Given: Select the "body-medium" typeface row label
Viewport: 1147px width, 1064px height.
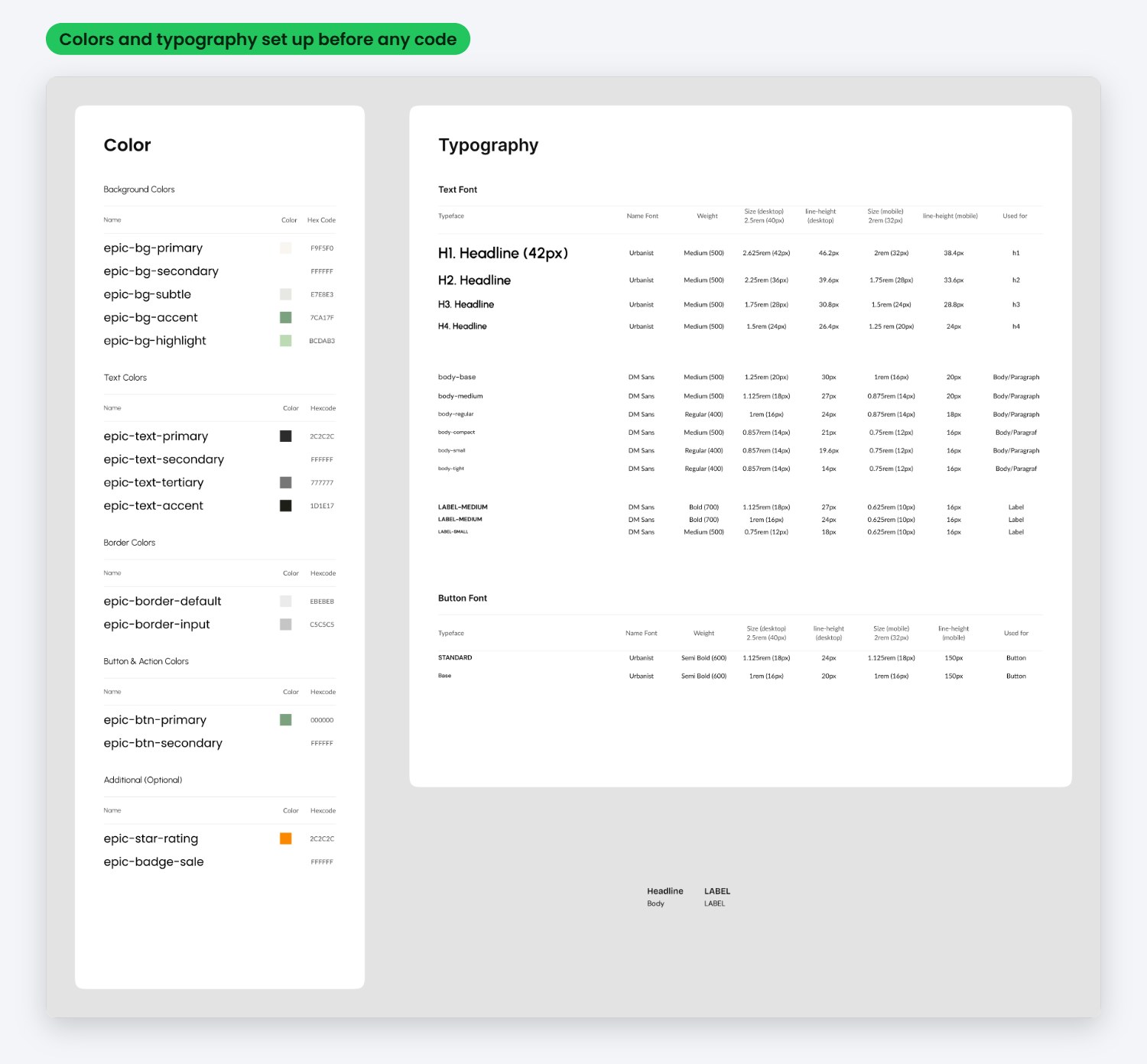Looking at the screenshot, I should (x=460, y=396).
